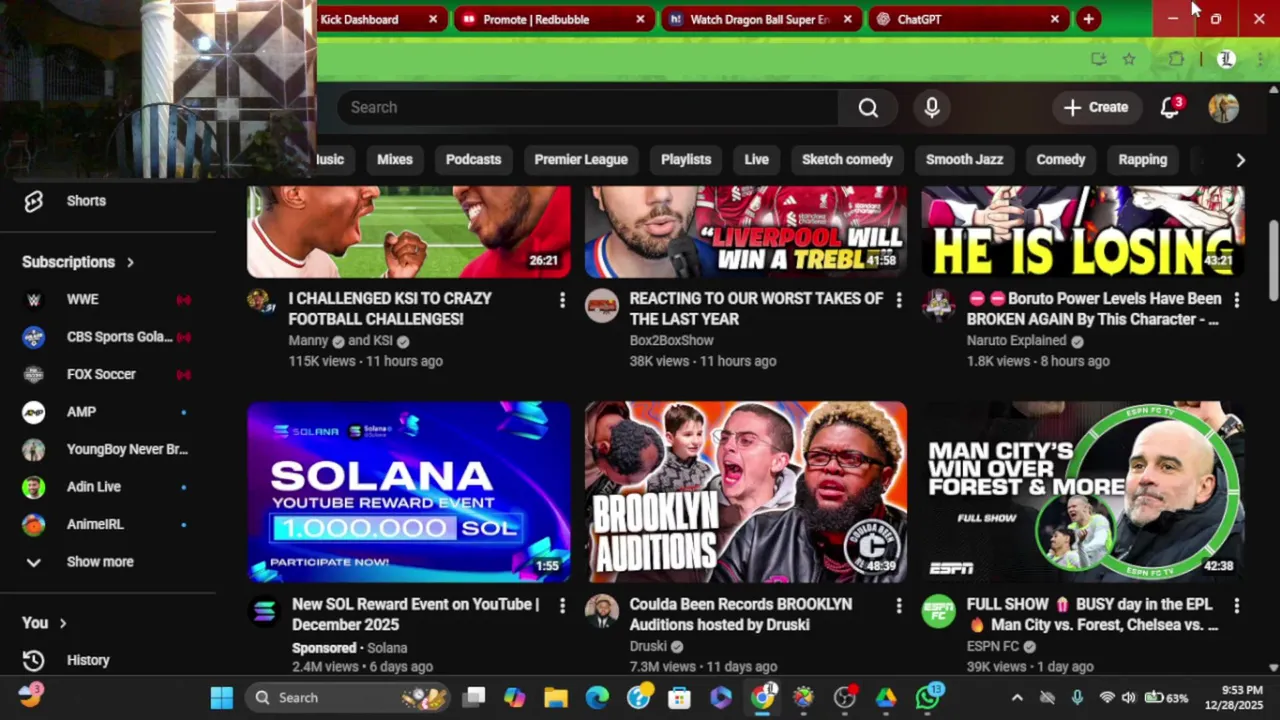Play the Brooklyn Auditions thumbnail
The width and height of the screenshot is (1280, 720).
tap(746, 492)
